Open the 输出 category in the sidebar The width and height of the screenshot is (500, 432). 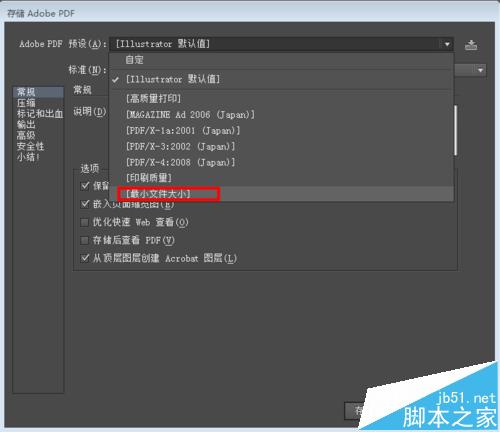point(38,124)
